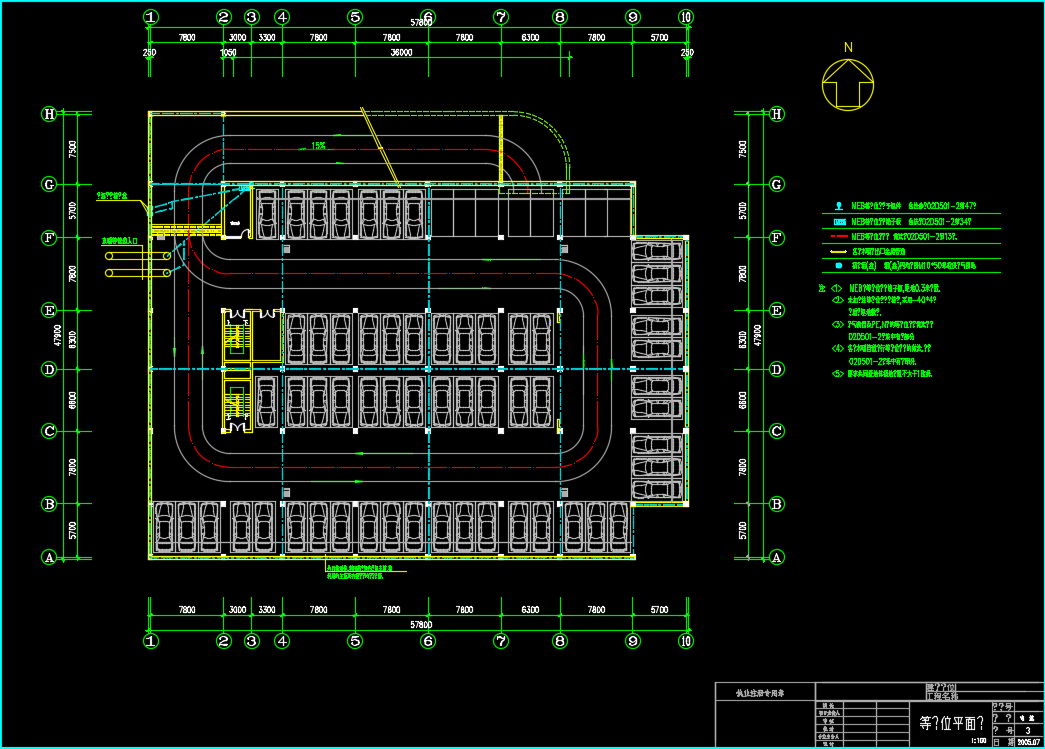Image resolution: width=1045 pixels, height=749 pixels.
Task: Select the 1:100 scale text
Action: pyautogui.click(x=977, y=742)
